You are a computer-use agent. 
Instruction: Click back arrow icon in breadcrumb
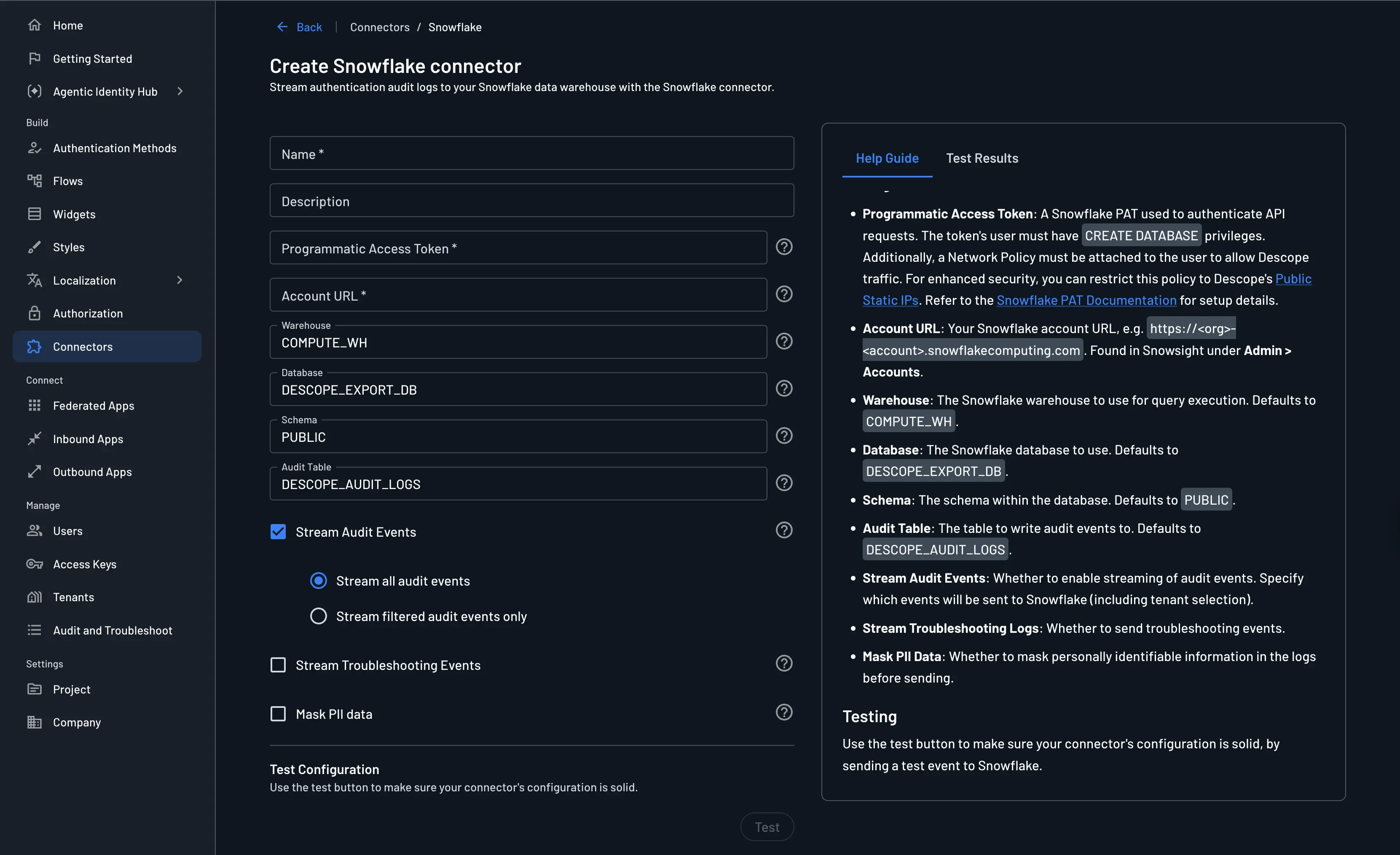pos(282,27)
